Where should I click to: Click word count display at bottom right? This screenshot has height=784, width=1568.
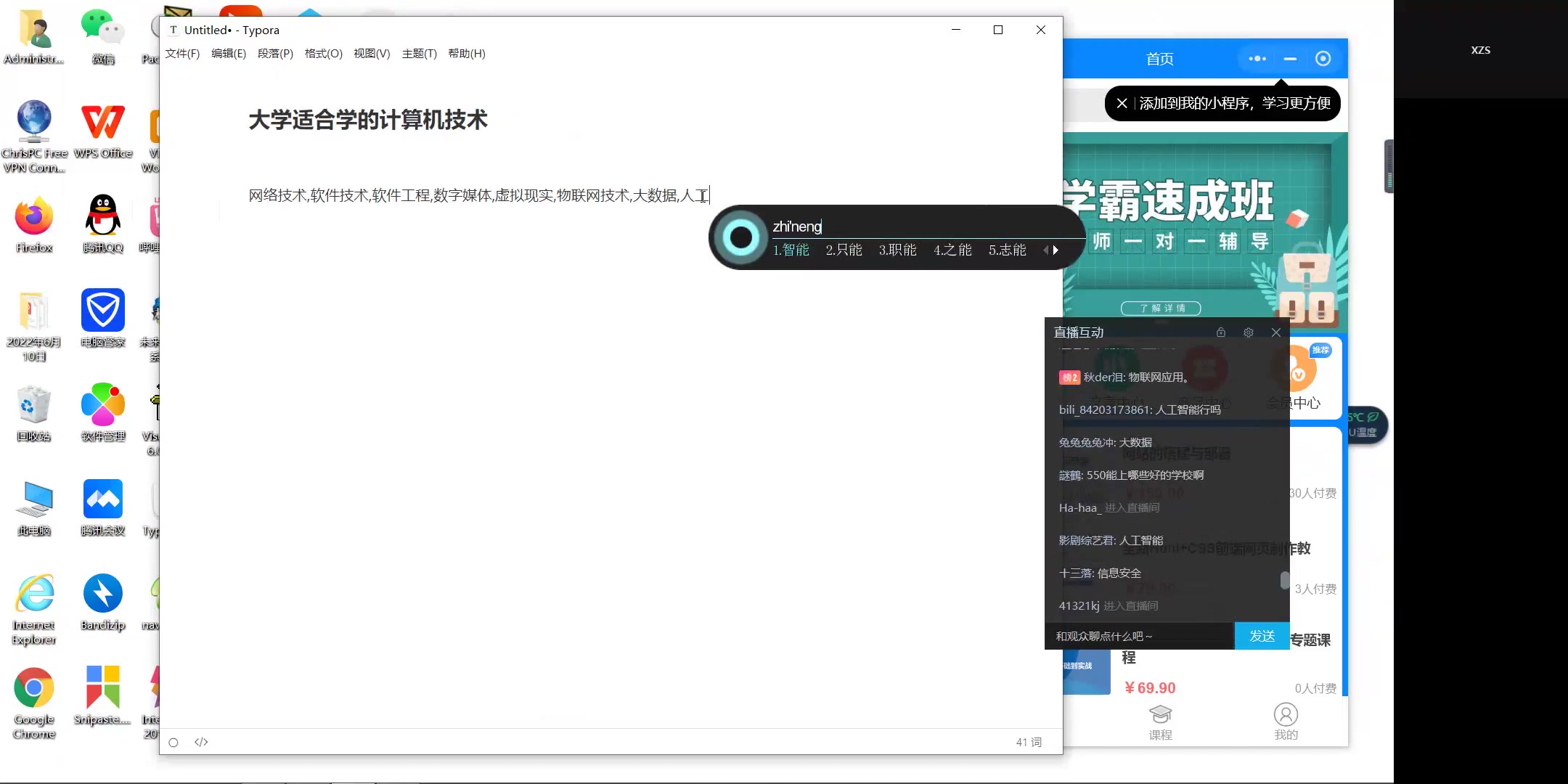[1026, 742]
